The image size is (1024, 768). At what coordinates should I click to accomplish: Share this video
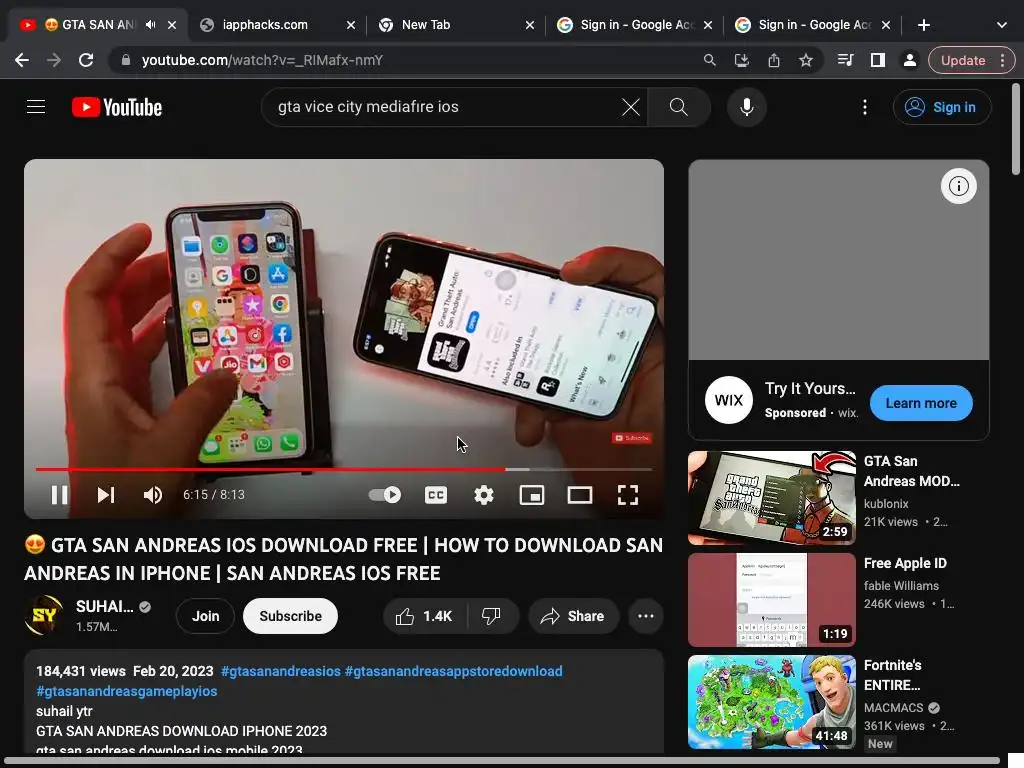[x=573, y=616]
